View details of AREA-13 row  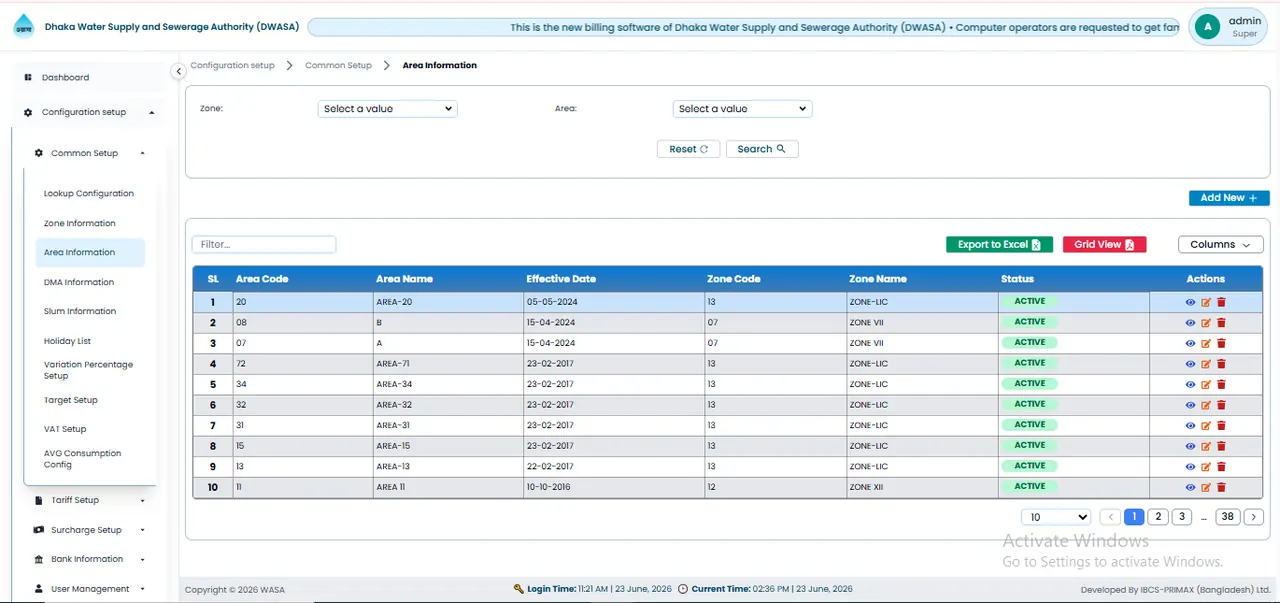point(1190,466)
